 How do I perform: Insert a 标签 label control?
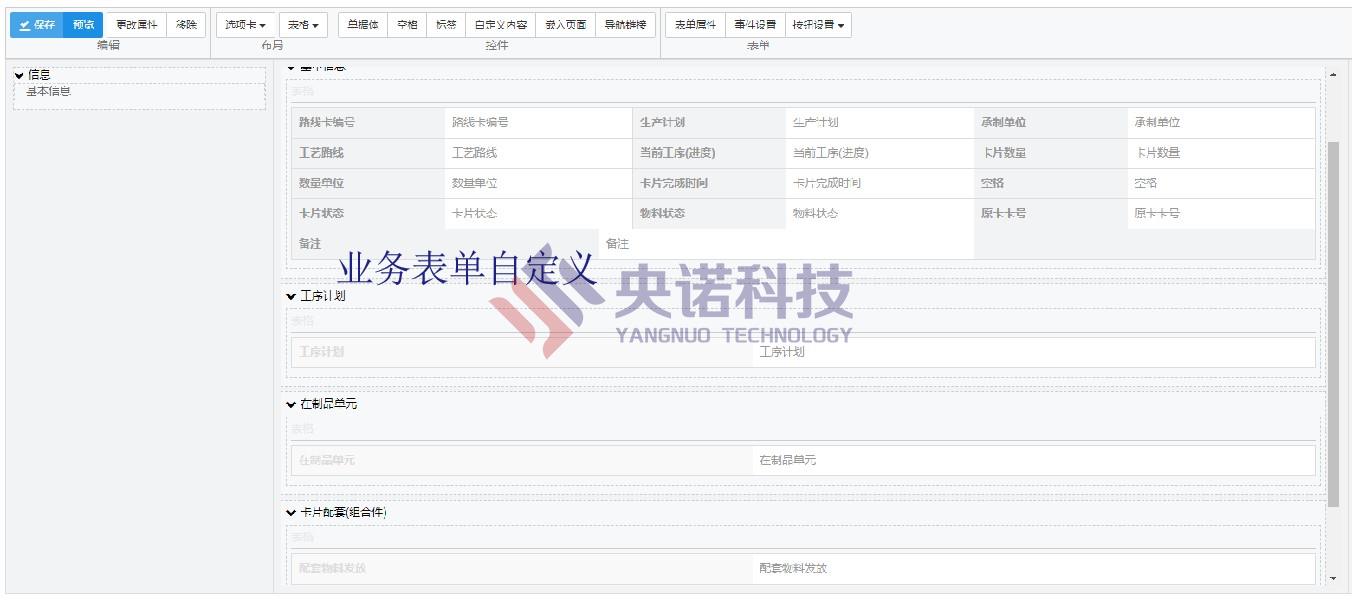pyautogui.click(x=446, y=25)
